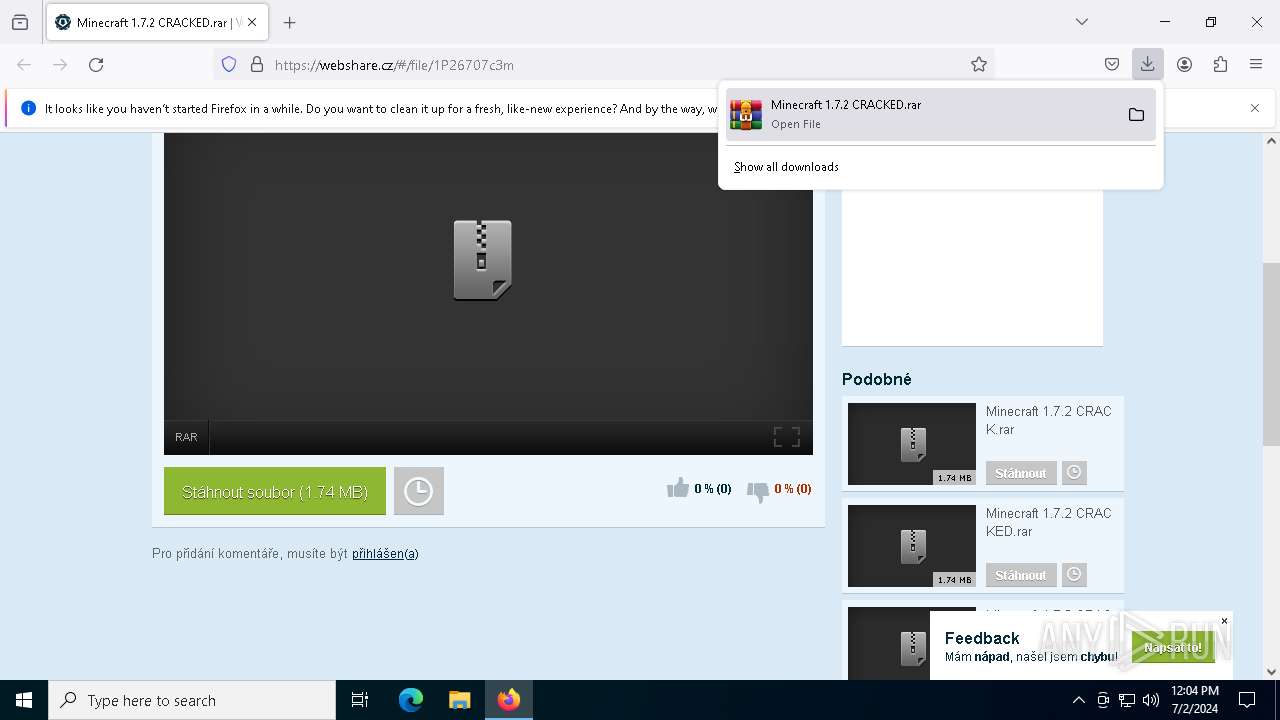Open the Windows Start menu
This screenshot has height=720, width=1280.
(24, 700)
